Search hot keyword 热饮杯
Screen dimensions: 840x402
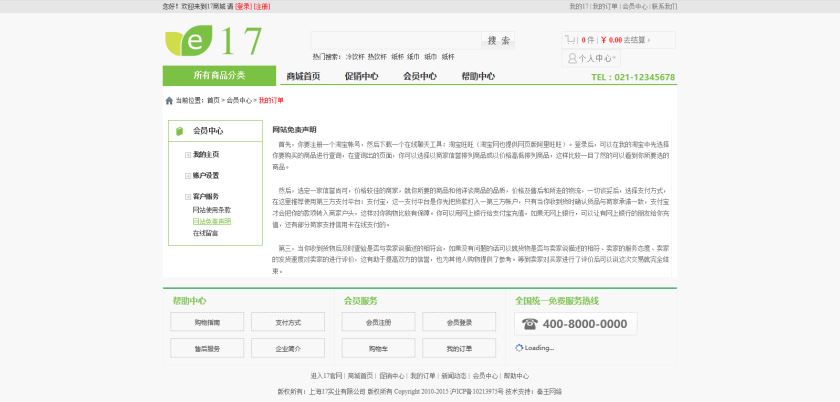(377, 57)
